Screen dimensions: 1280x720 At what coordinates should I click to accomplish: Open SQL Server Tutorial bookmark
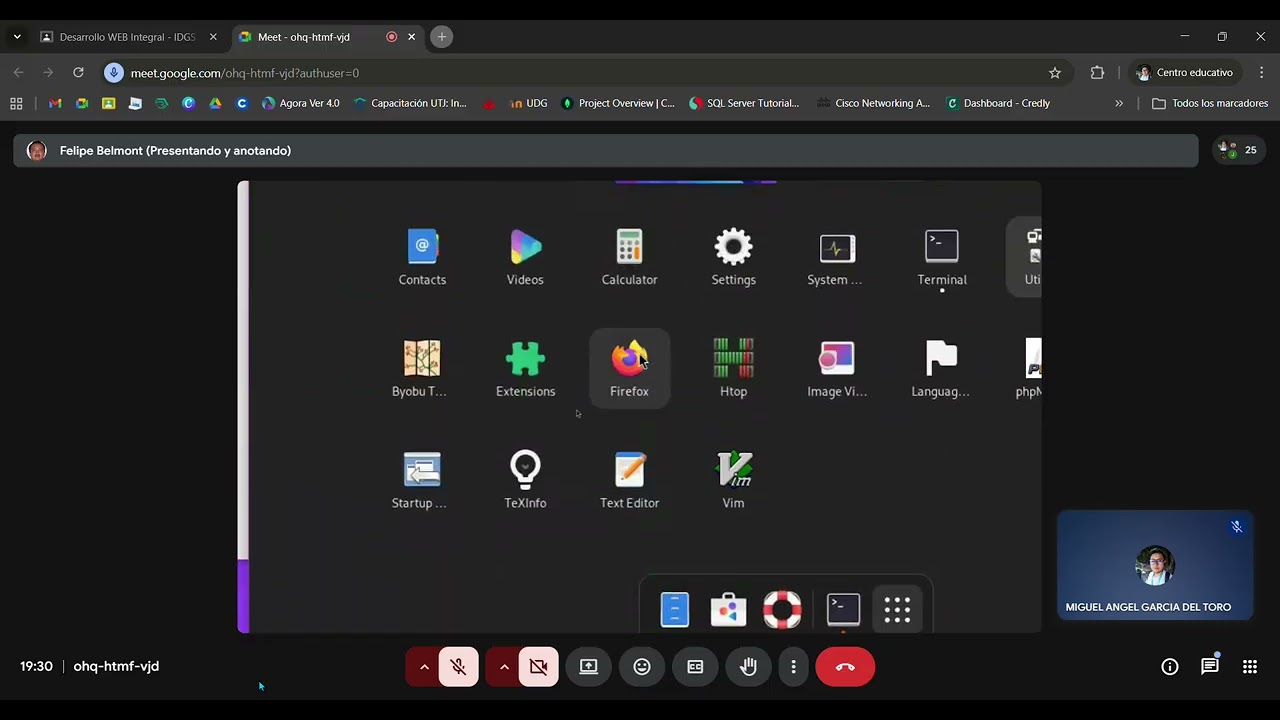tap(744, 103)
